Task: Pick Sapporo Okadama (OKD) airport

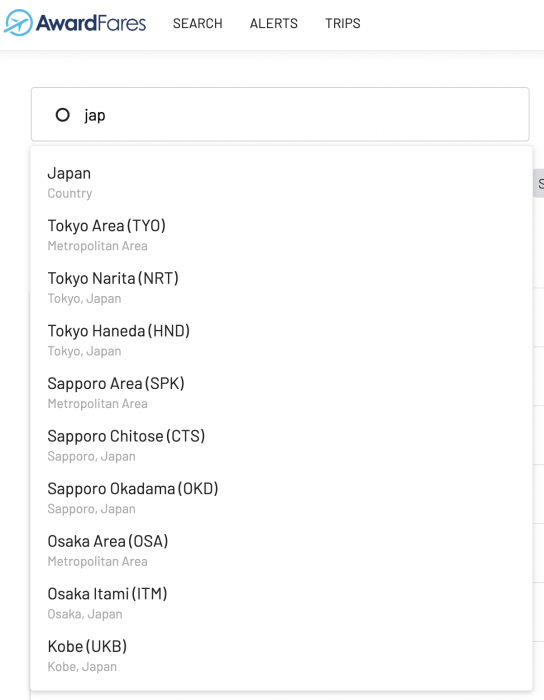Action: pyautogui.click(x=281, y=499)
